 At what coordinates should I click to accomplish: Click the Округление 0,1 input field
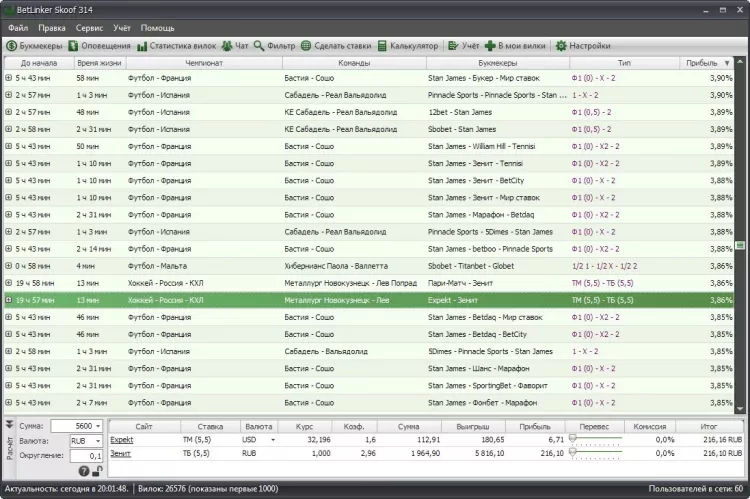pyautogui.click(x=86, y=456)
